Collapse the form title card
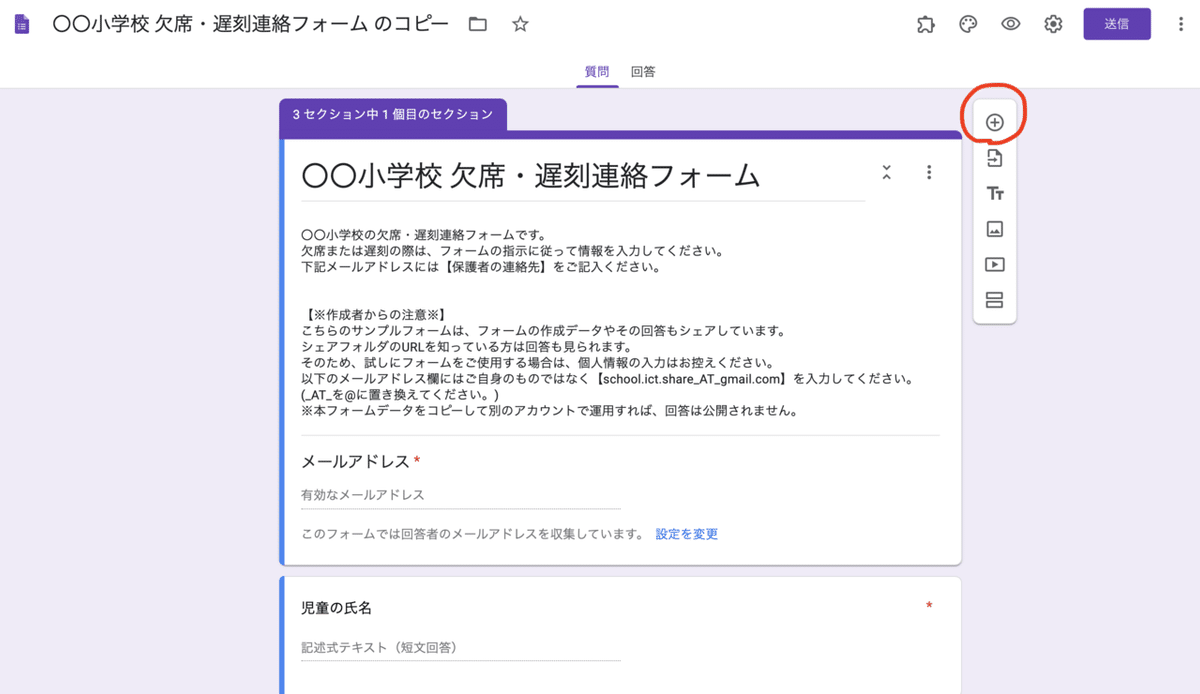Screen dimensions: 1200x694 pos(886,172)
